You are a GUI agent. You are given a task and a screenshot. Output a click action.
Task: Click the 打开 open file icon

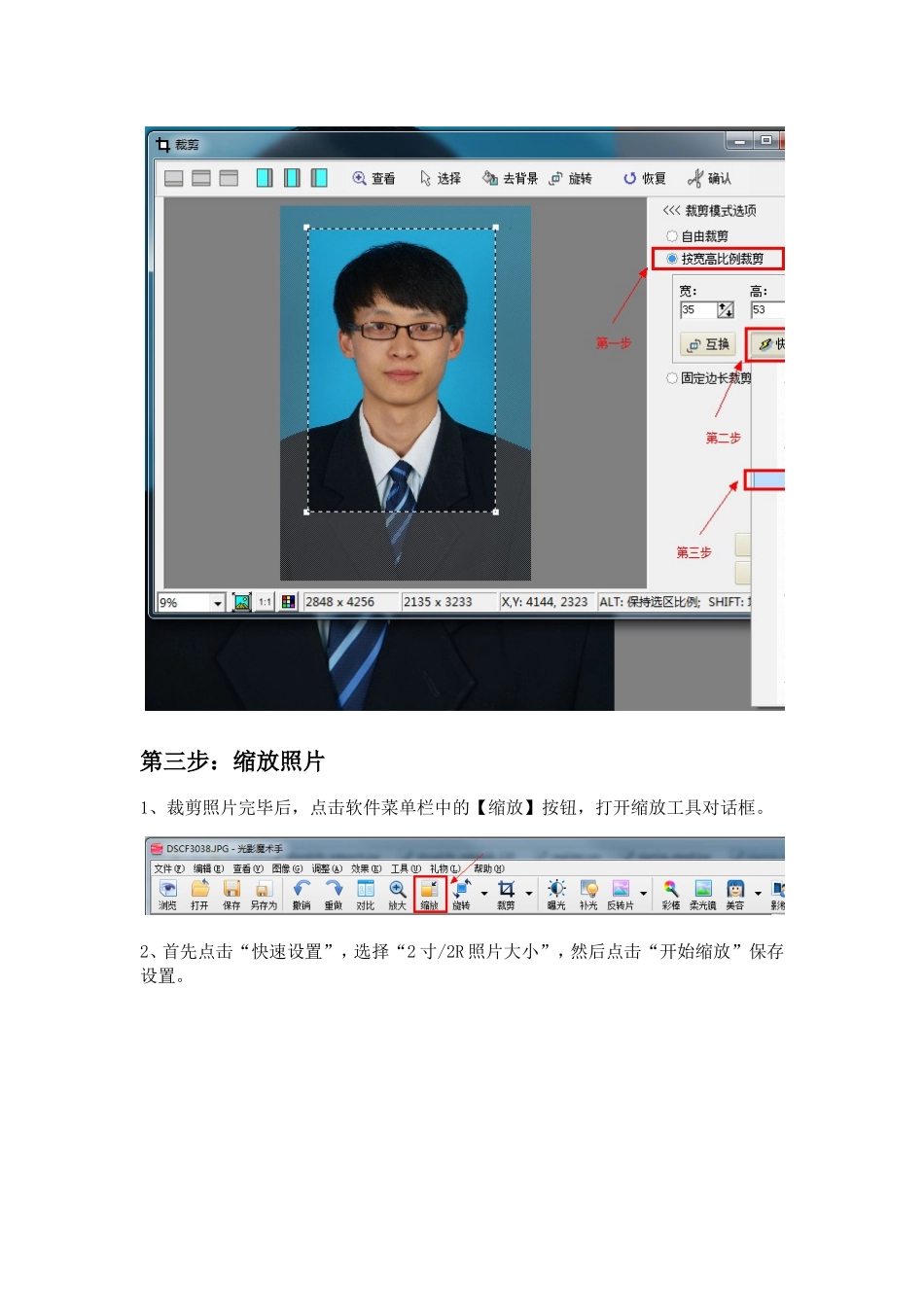[200, 895]
